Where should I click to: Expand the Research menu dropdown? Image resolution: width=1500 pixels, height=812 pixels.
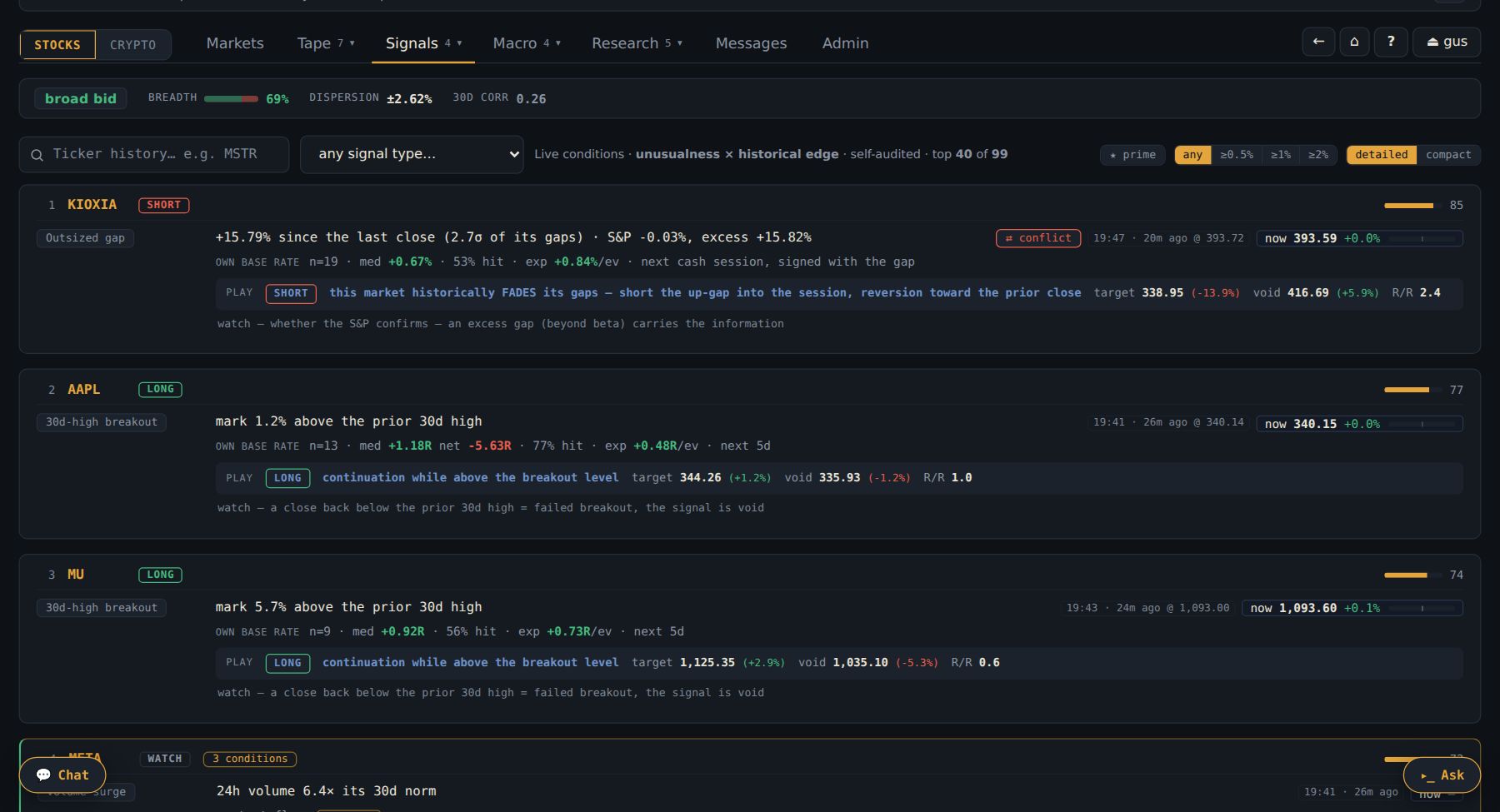(x=637, y=43)
